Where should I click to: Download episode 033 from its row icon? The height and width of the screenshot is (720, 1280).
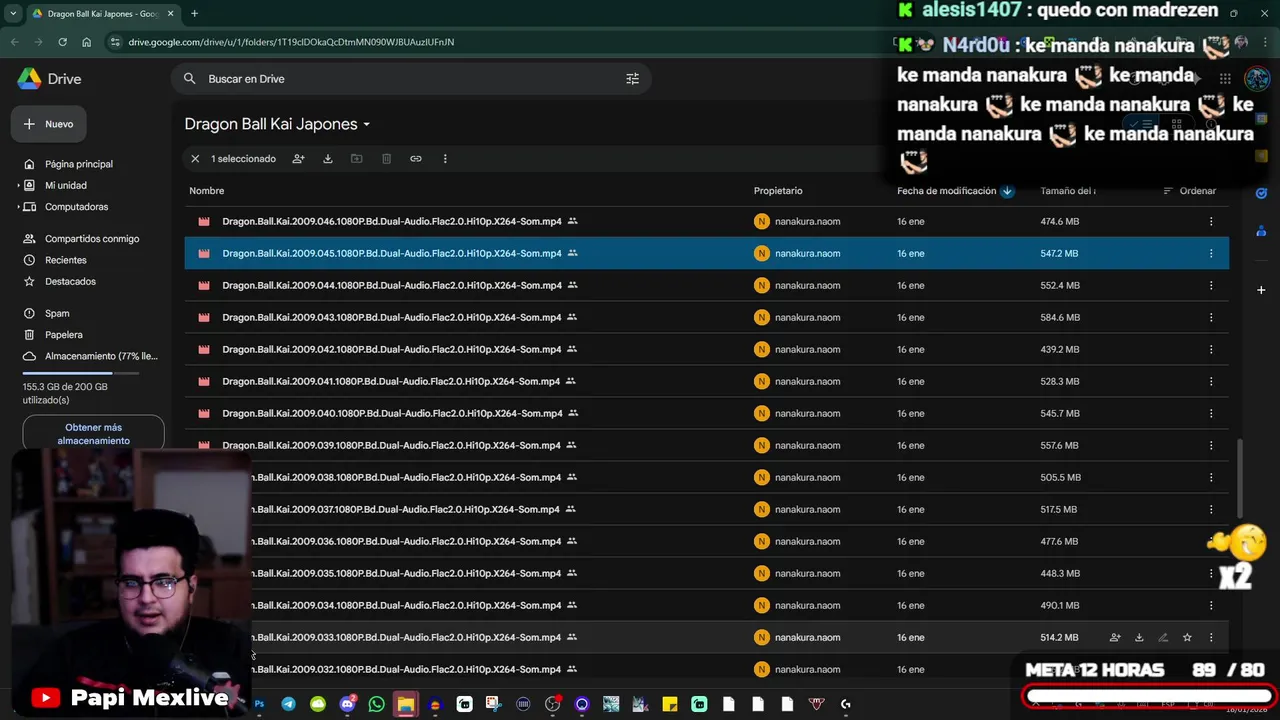pos(1139,637)
